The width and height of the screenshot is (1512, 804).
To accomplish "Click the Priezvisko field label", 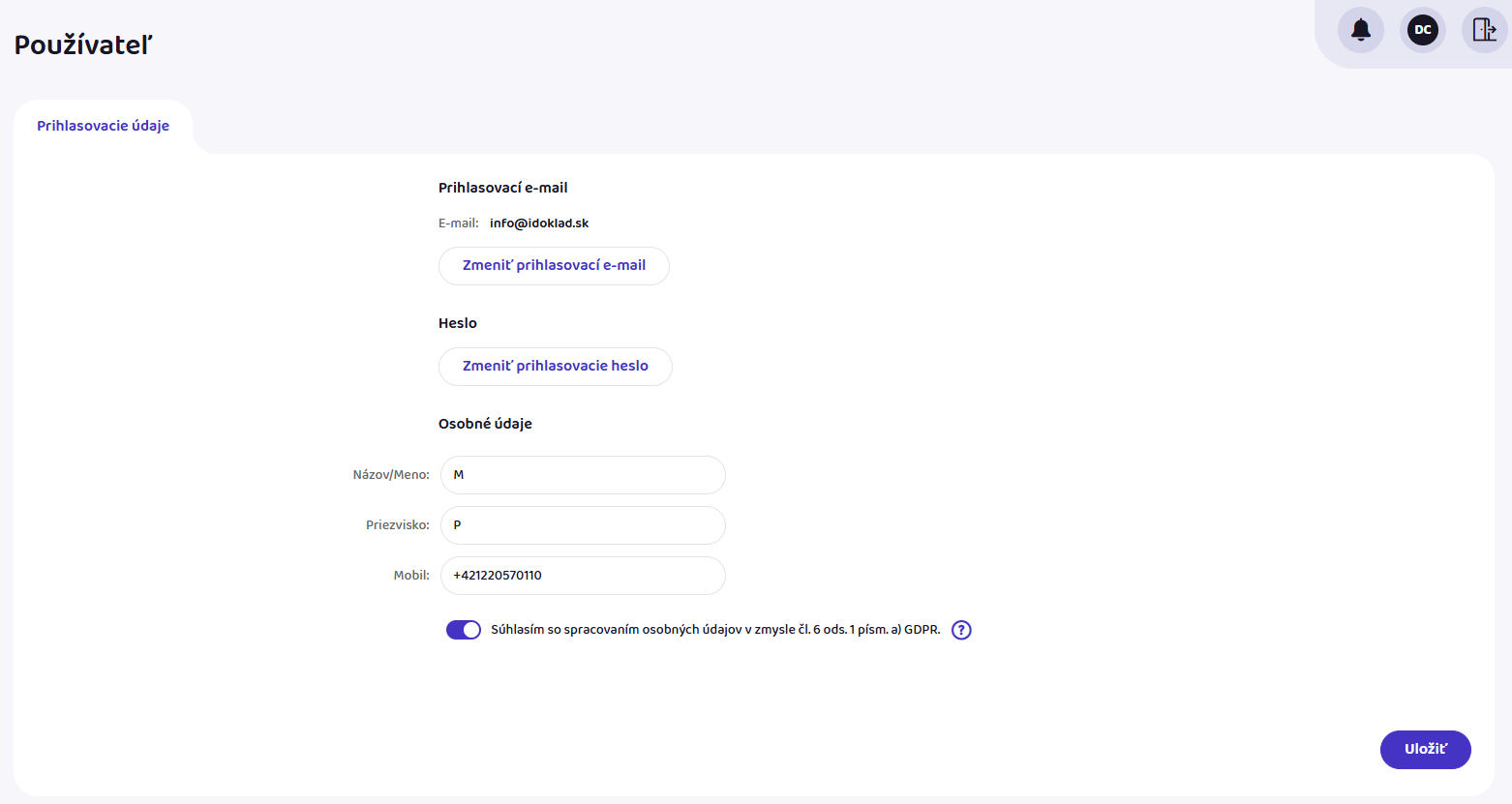I will pyautogui.click(x=397, y=525).
